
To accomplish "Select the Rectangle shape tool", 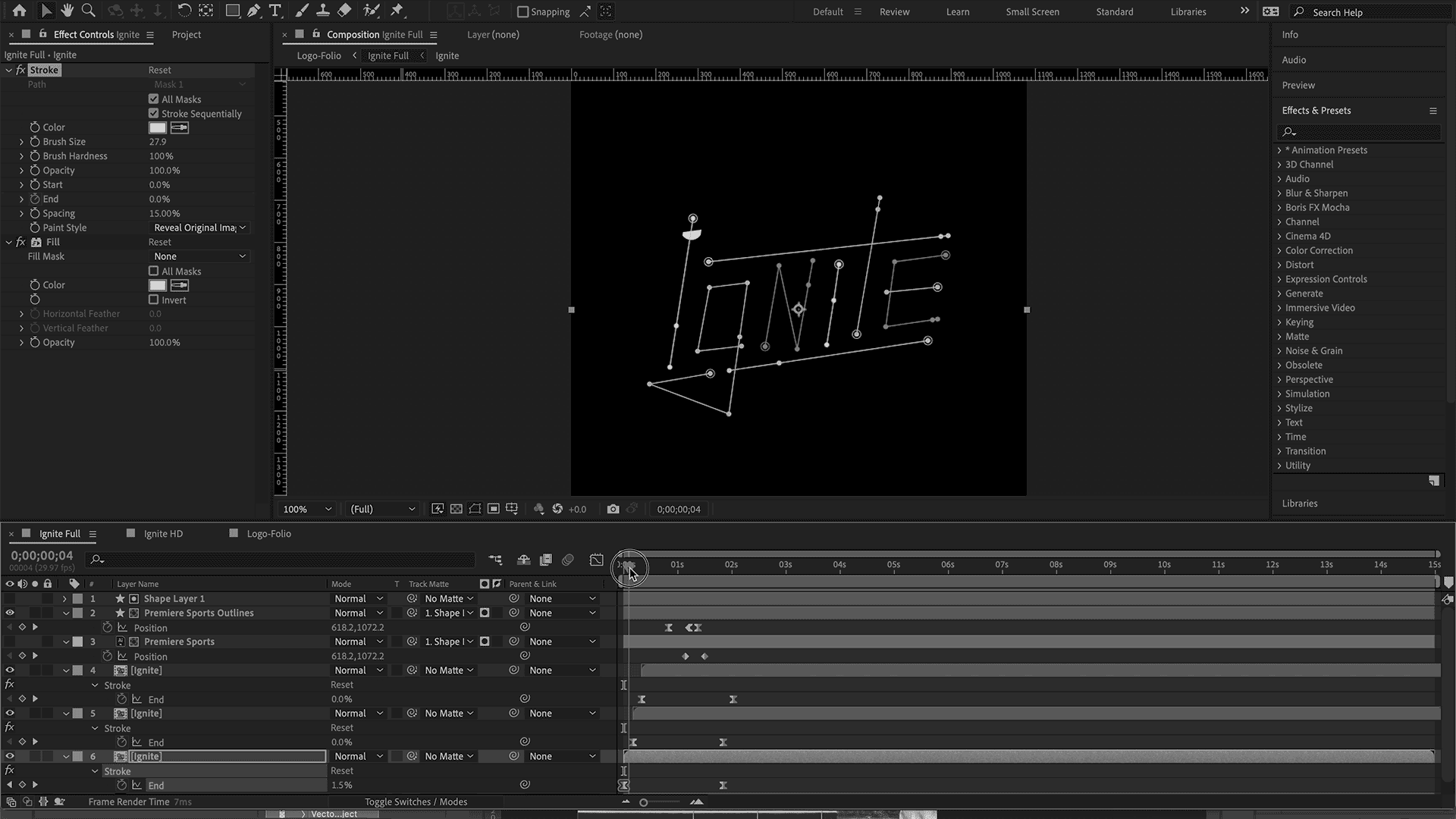I will [x=233, y=11].
